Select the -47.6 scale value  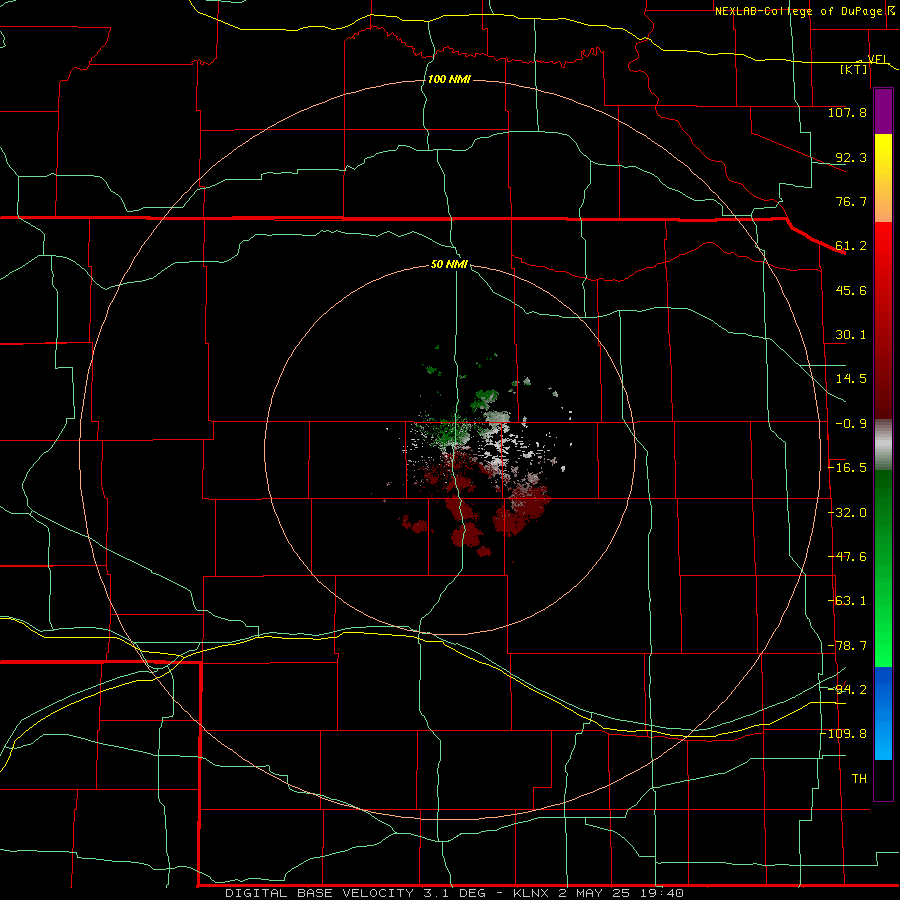tap(847, 557)
